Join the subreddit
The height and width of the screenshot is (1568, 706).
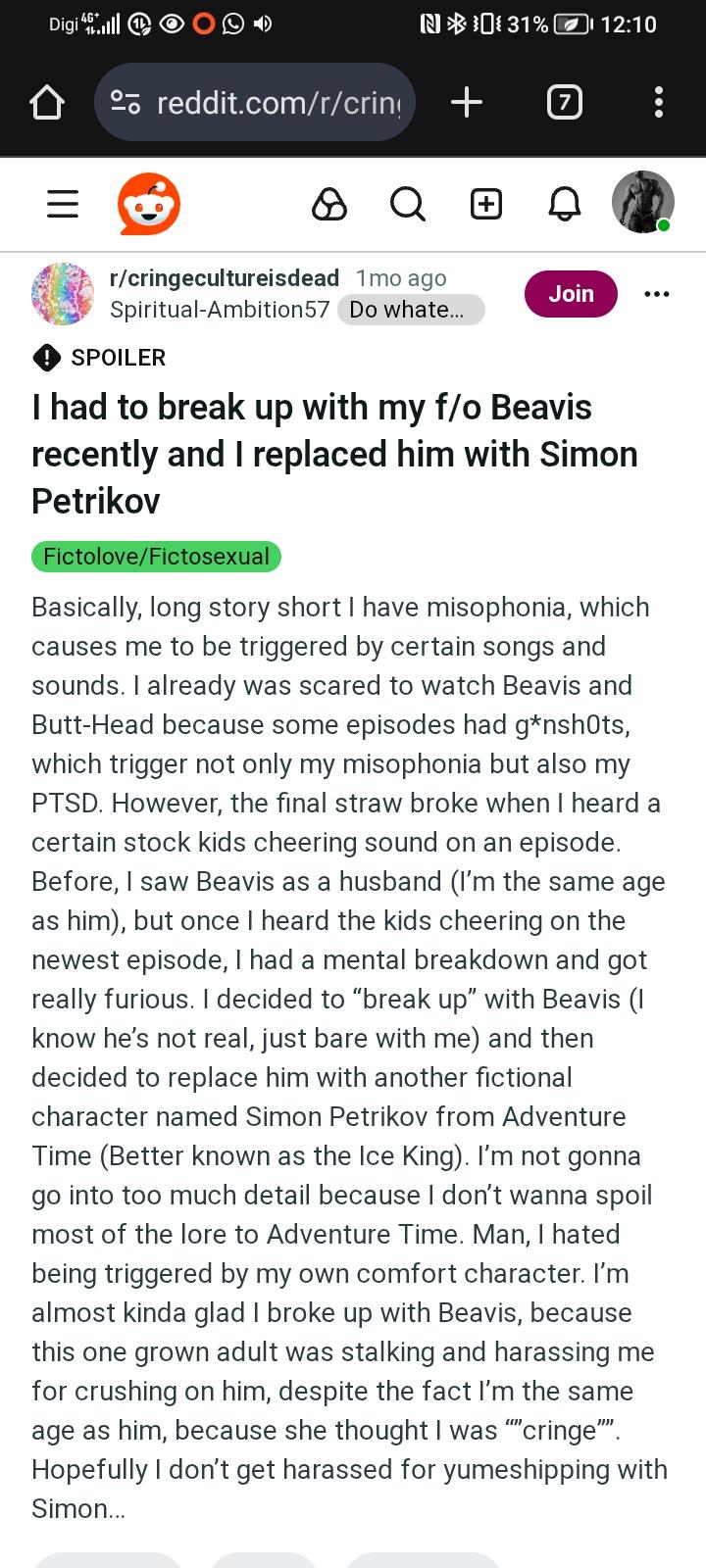coord(571,294)
